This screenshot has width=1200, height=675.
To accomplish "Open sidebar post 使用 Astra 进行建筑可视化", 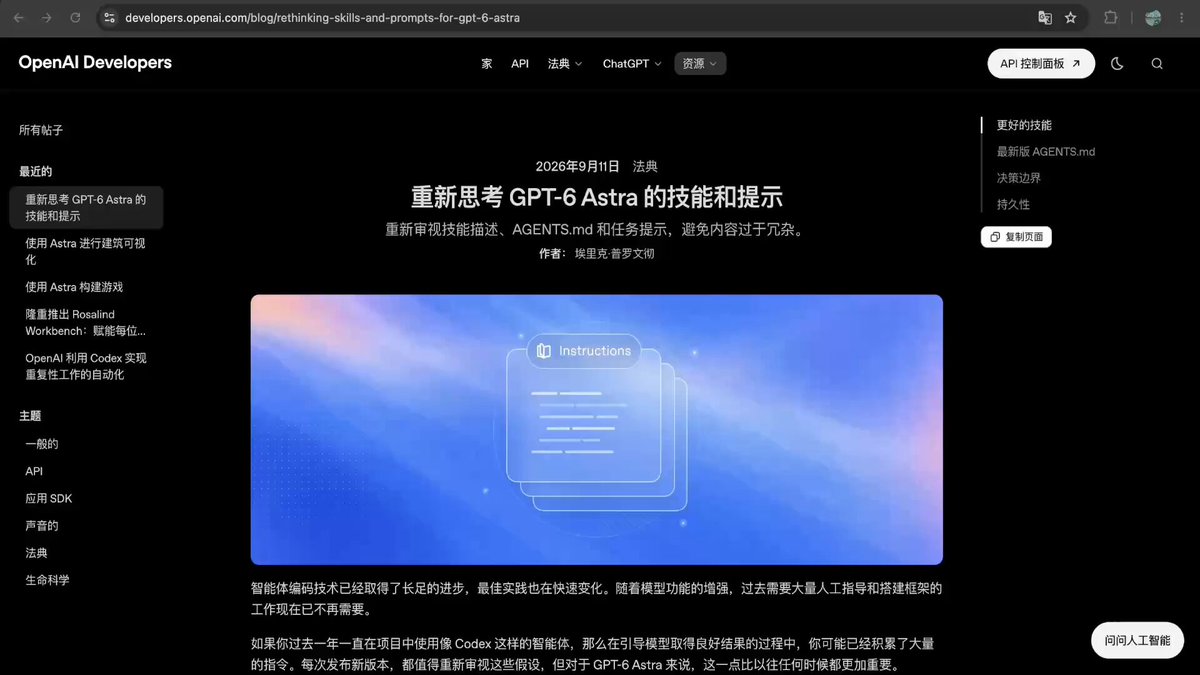I will coord(86,251).
